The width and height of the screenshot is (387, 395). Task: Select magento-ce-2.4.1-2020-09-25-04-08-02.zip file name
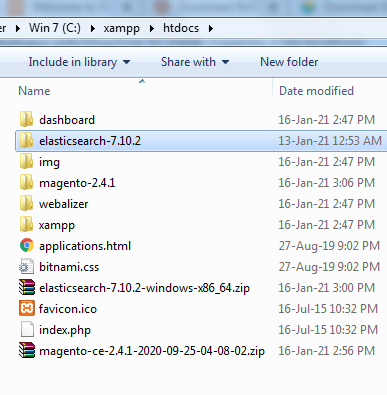152,351
